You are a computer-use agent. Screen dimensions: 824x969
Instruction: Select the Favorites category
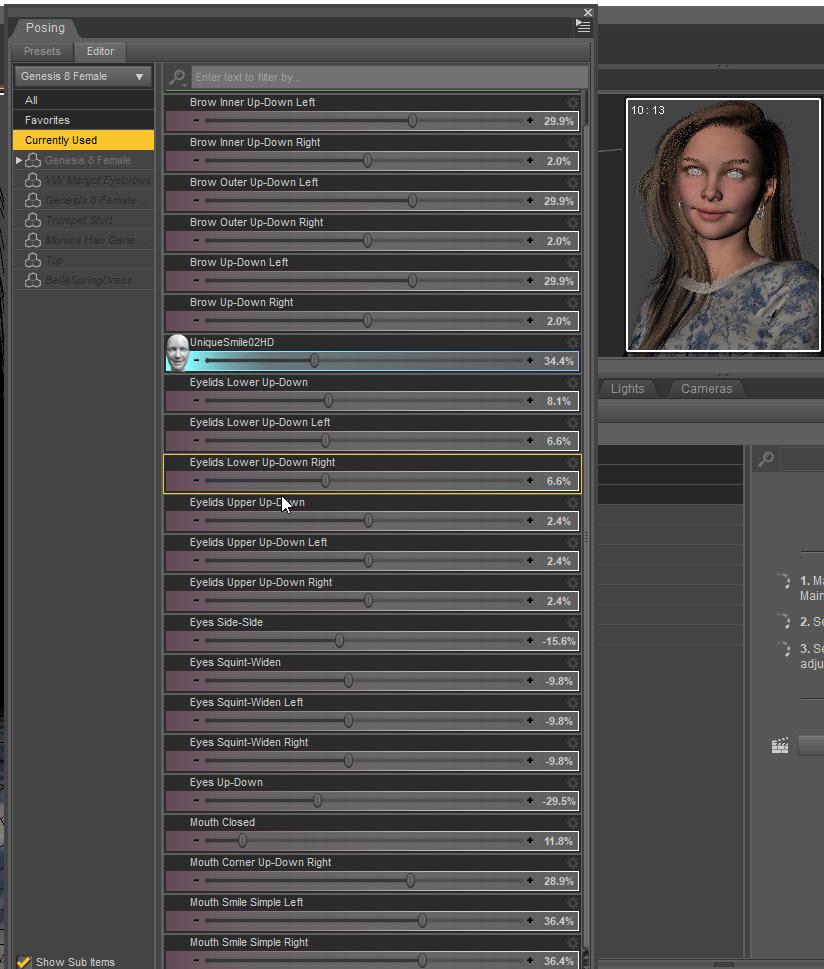[83, 120]
